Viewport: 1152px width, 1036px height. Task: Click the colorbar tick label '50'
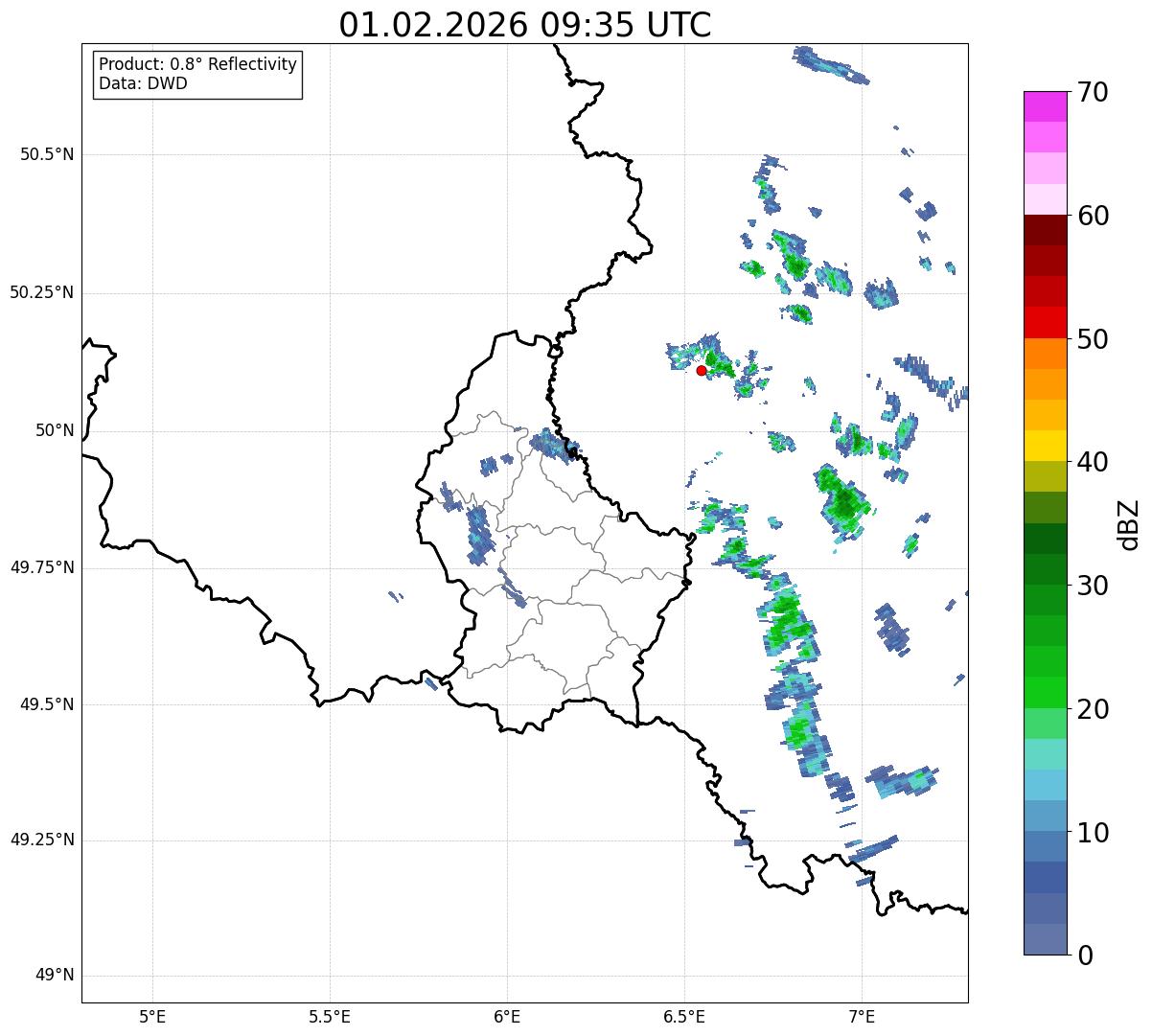(1092, 339)
